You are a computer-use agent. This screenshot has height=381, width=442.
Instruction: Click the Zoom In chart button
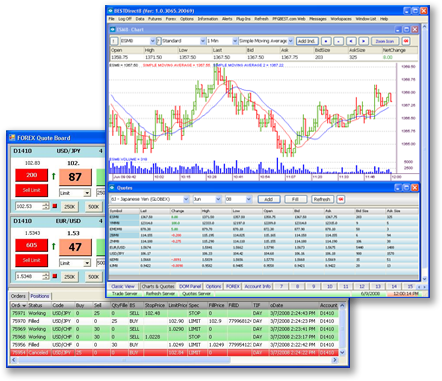[385, 41]
